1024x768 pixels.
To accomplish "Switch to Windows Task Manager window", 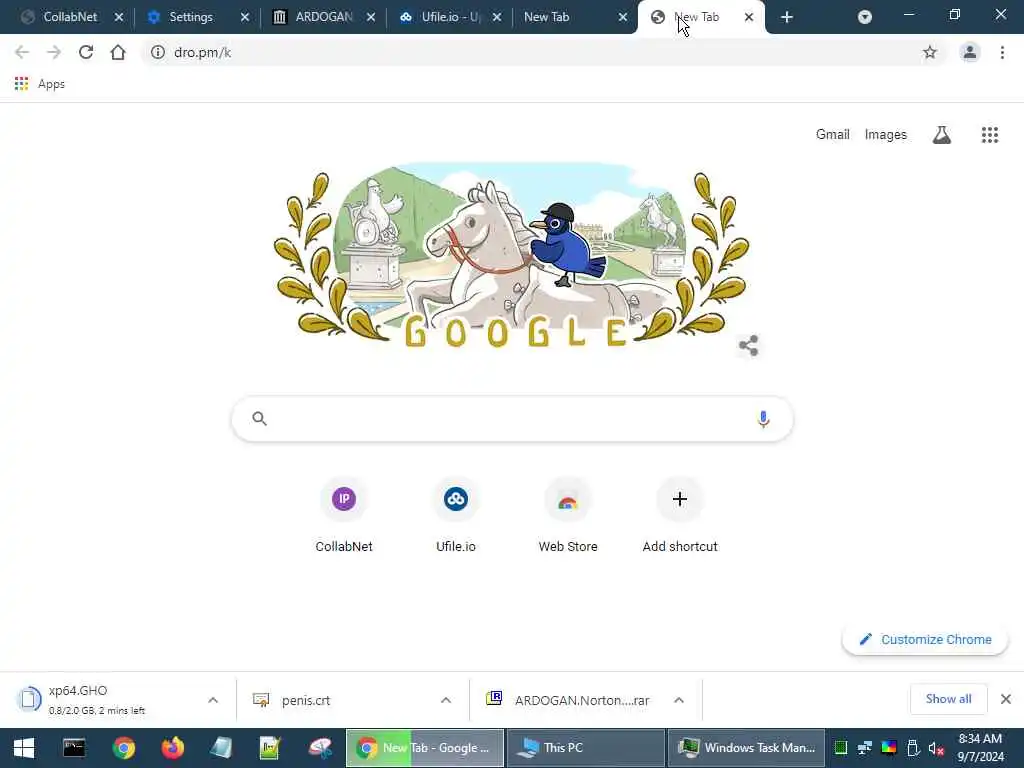I will (x=746, y=748).
